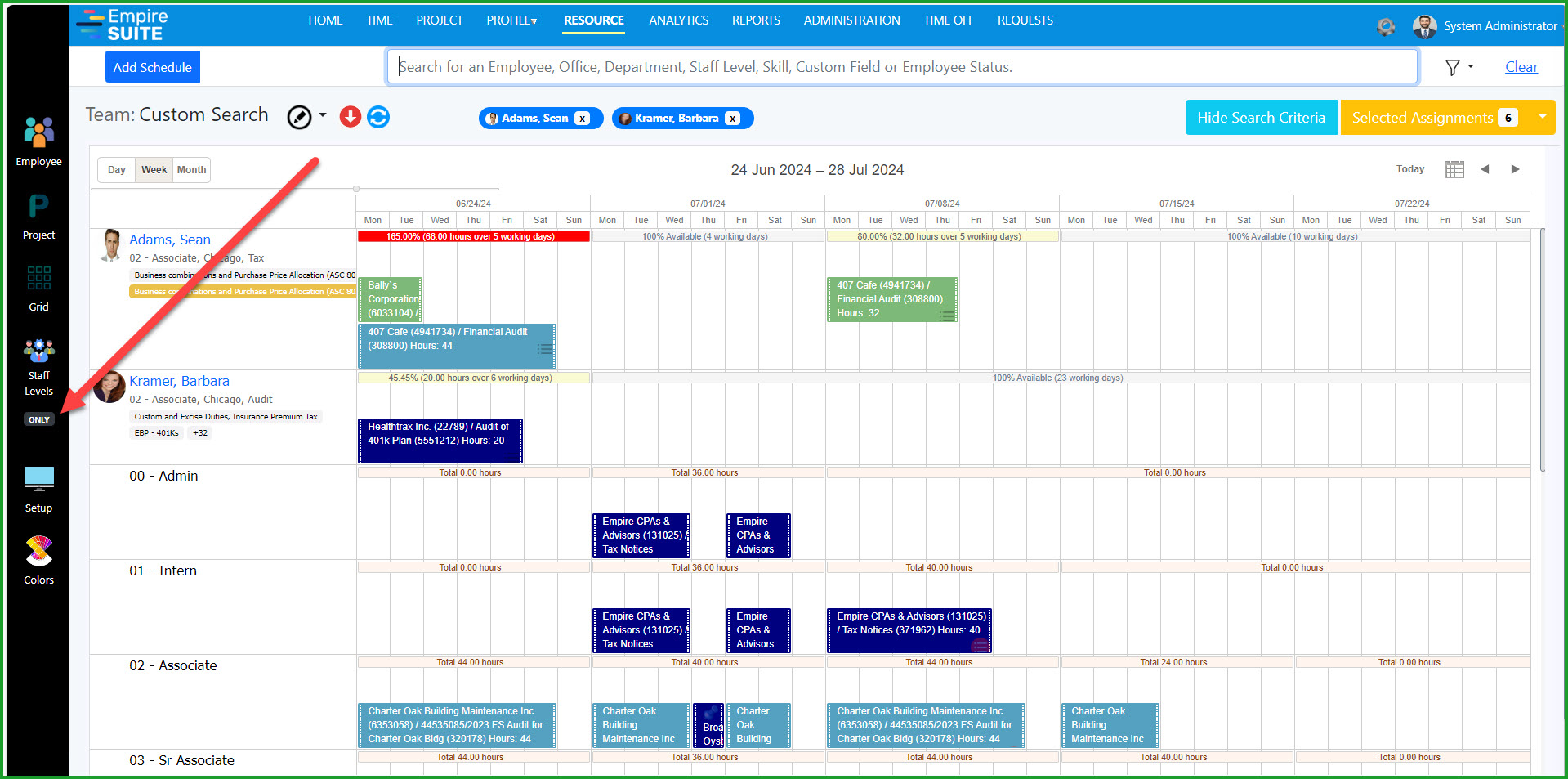Viewport: 1568px width, 779px height.
Task: Click the 165.00% over-allocation red bar
Action: coord(473,236)
